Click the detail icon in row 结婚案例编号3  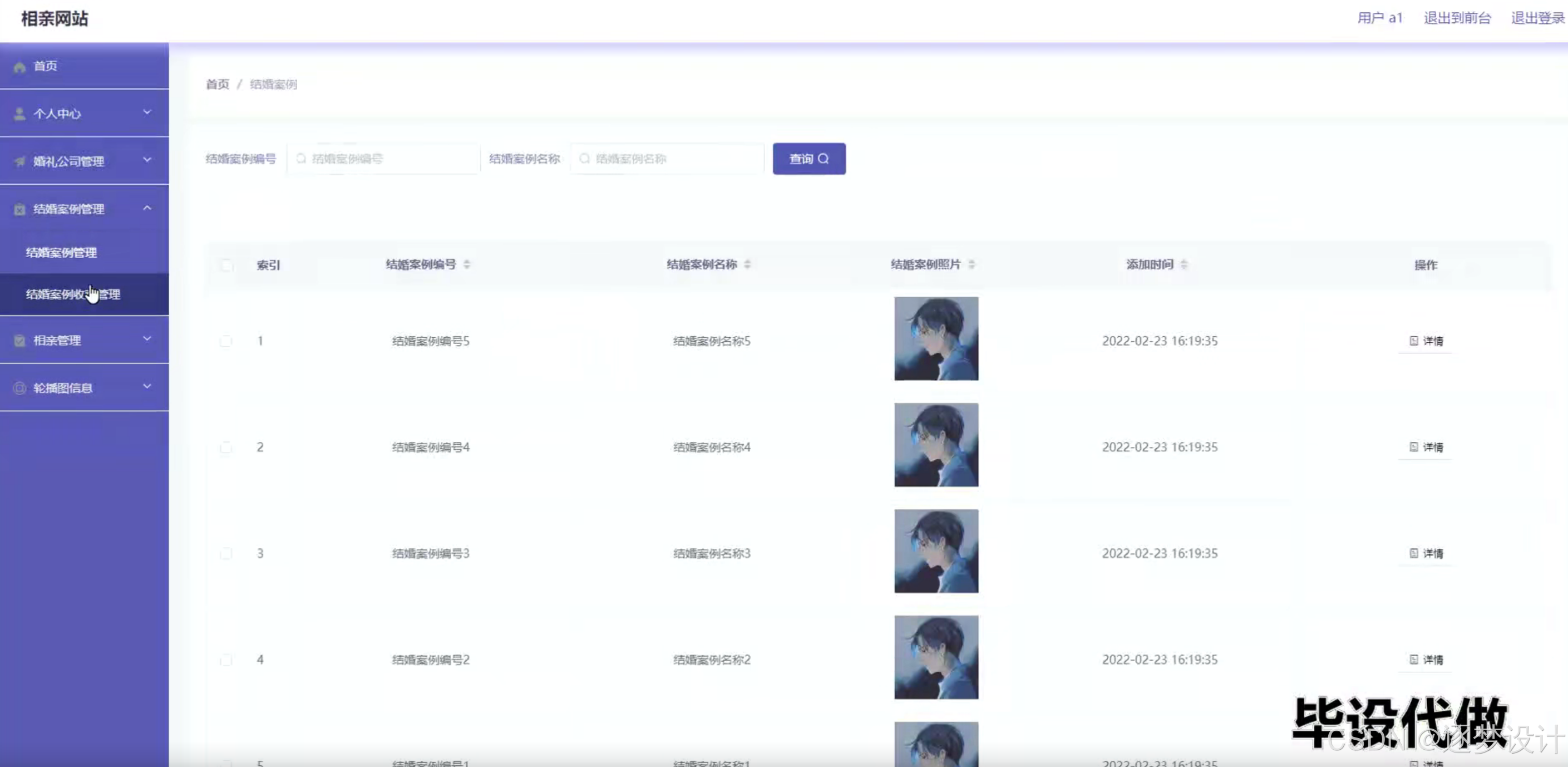click(x=1414, y=553)
